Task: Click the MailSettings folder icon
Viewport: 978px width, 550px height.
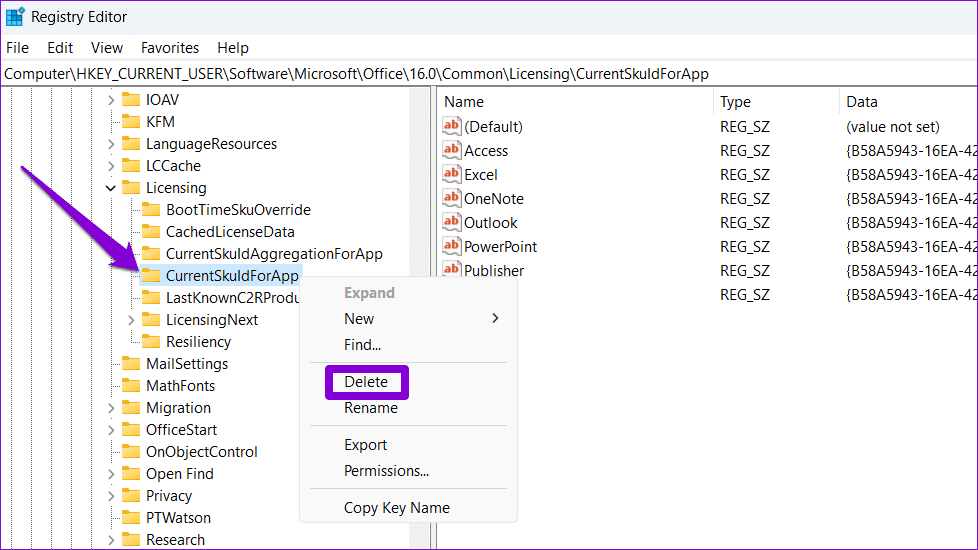Action: coord(131,364)
